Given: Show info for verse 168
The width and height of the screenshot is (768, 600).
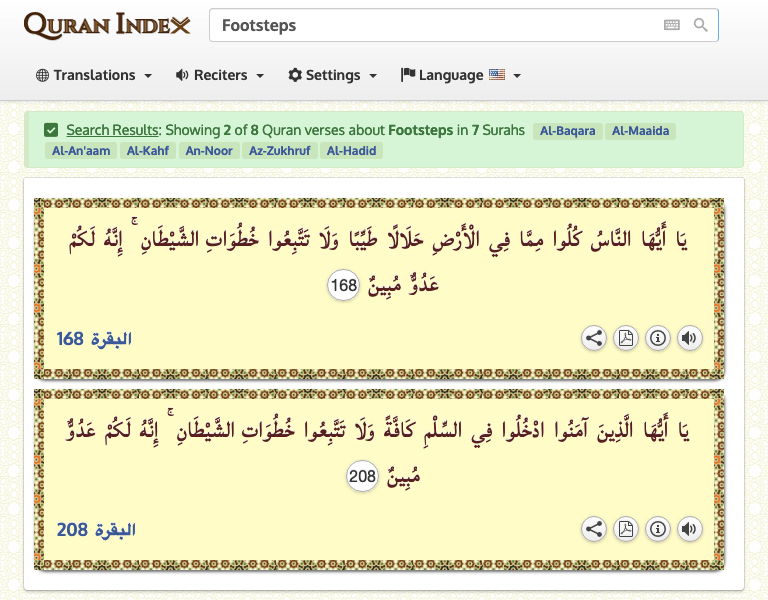Looking at the screenshot, I should click(x=657, y=338).
